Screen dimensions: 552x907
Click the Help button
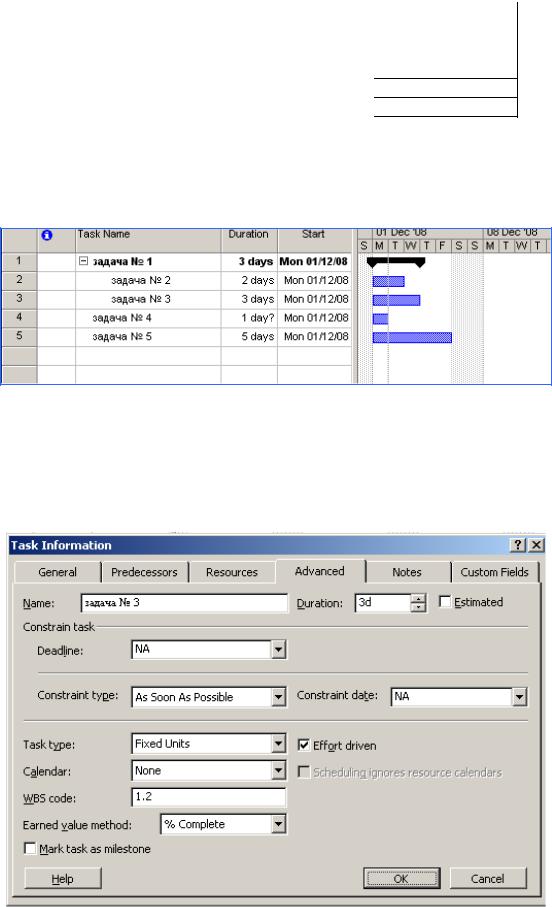click(x=62, y=879)
